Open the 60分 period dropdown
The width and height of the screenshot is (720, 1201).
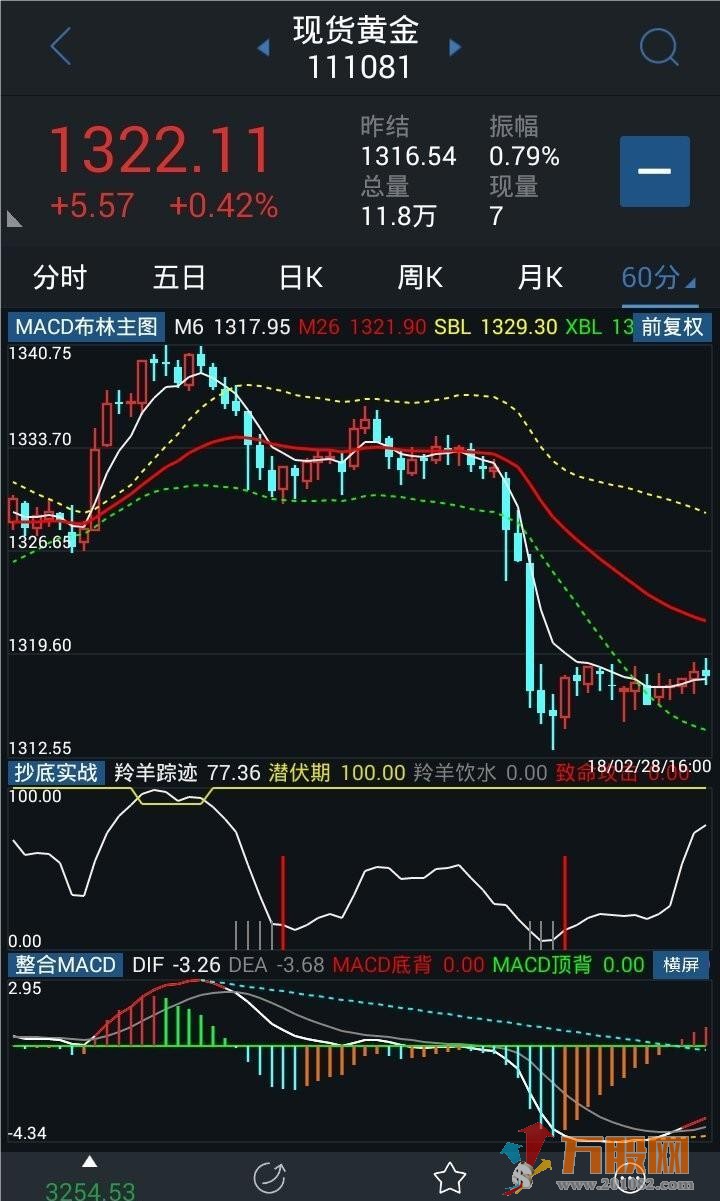click(658, 277)
